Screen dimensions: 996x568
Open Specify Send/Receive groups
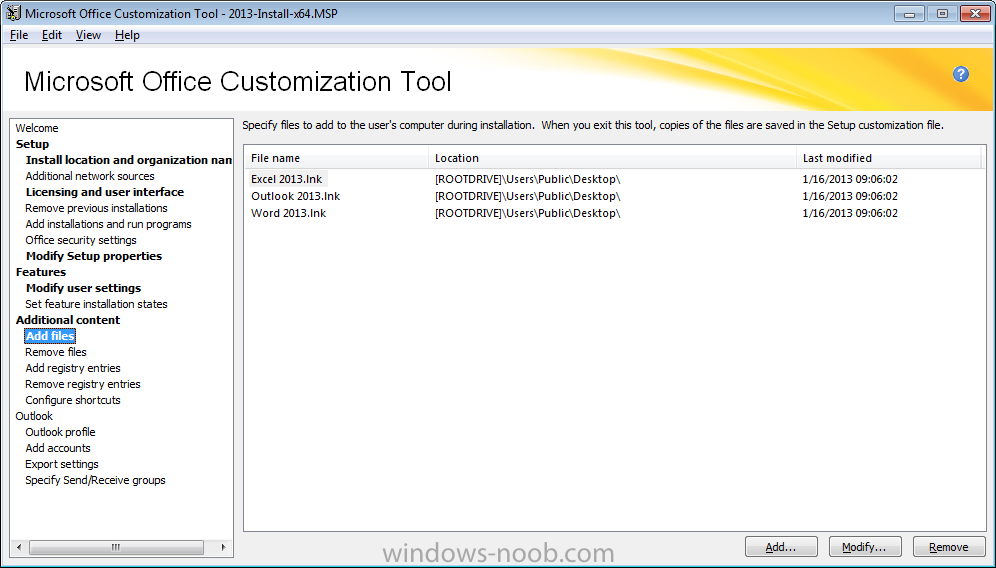95,480
